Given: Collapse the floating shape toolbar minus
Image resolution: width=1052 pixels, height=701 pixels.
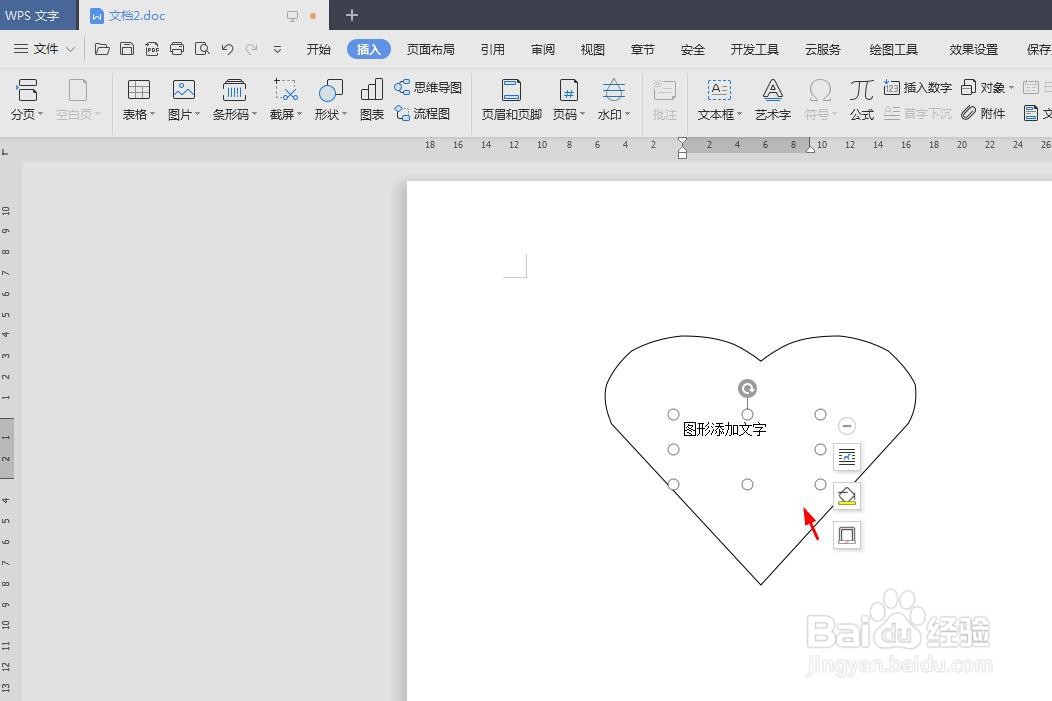Looking at the screenshot, I should 847,425.
